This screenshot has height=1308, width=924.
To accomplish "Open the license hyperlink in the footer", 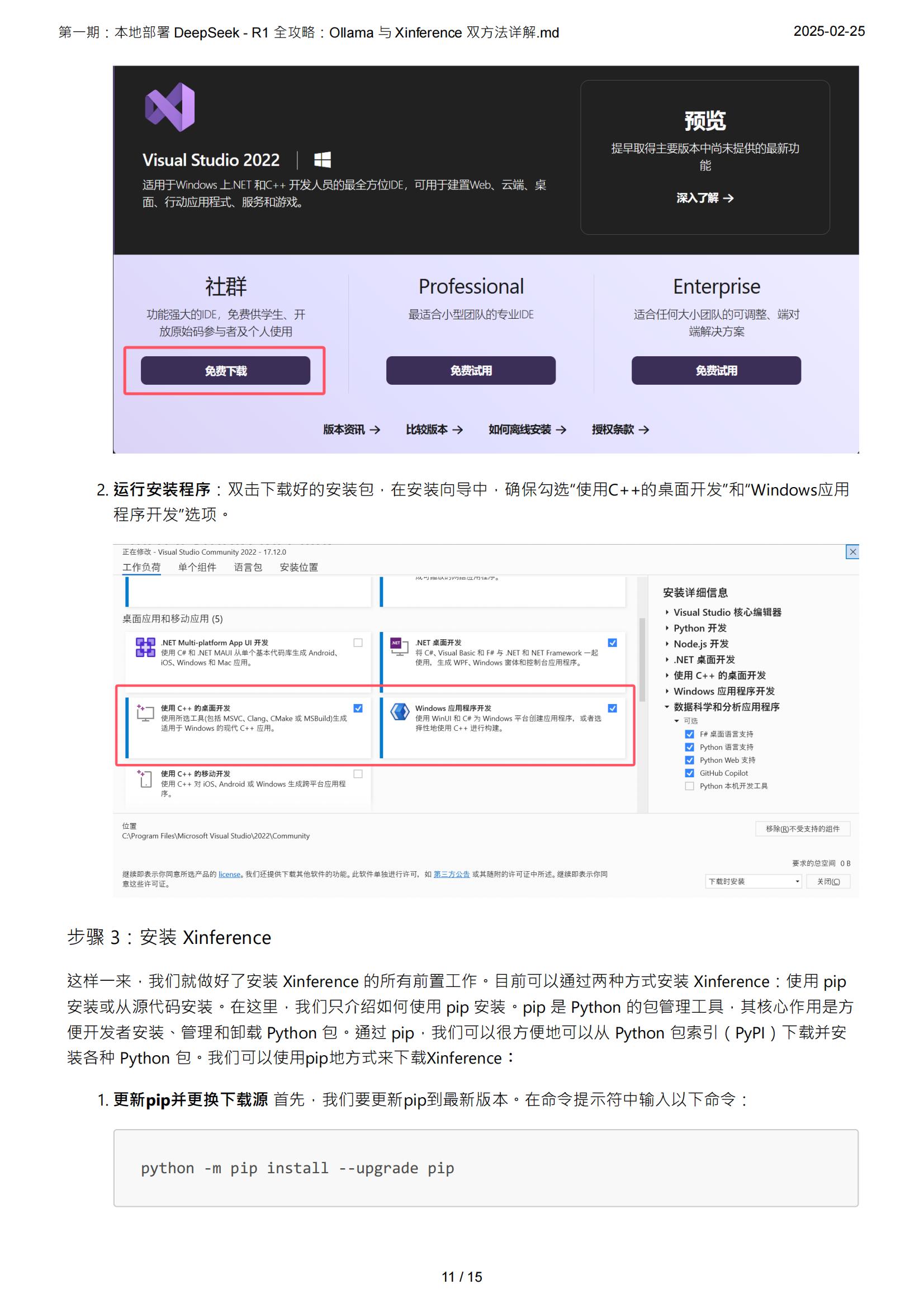I will pyautogui.click(x=229, y=875).
